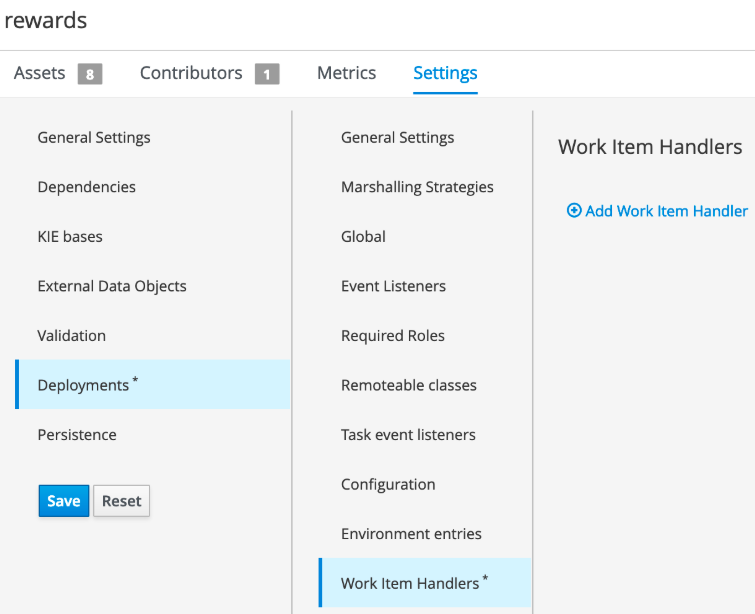Select Persistence in the left menu
This screenshot has width=755, height=614.
click(77, 435)
